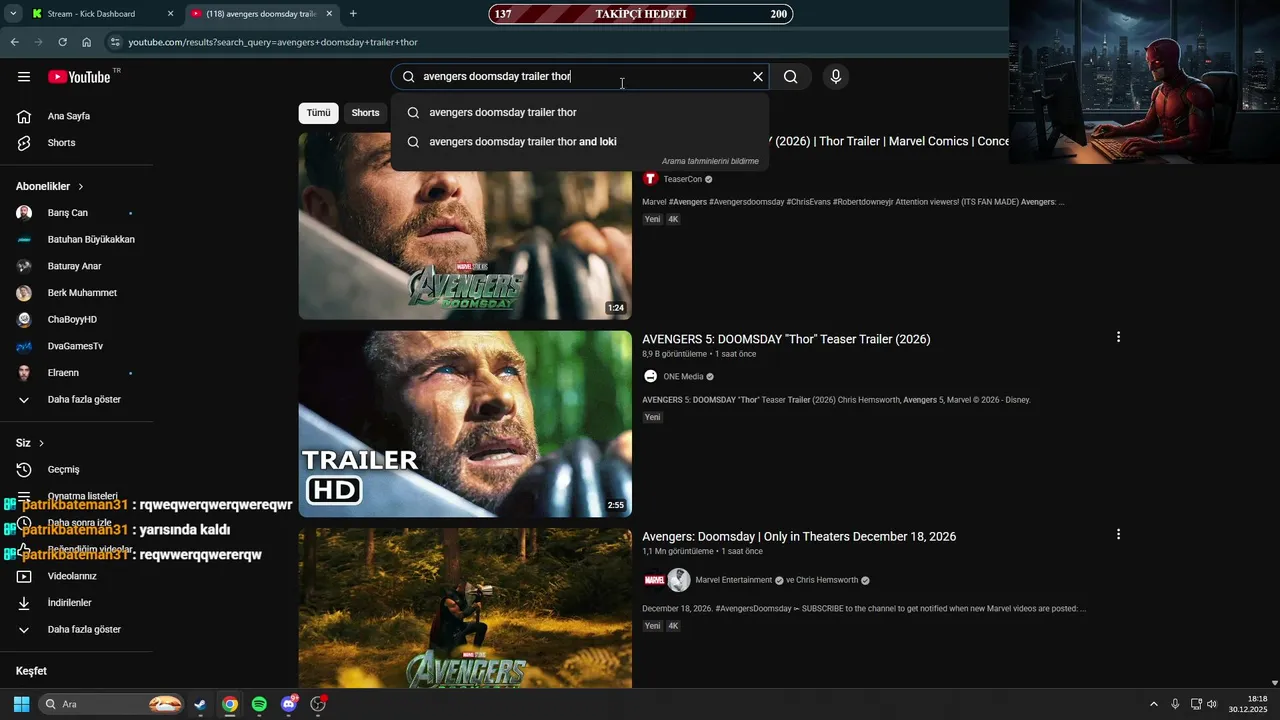Choose suggestion avengers doomsday trailer thor
The image size is (1280, 720).
tap(580, 113)
